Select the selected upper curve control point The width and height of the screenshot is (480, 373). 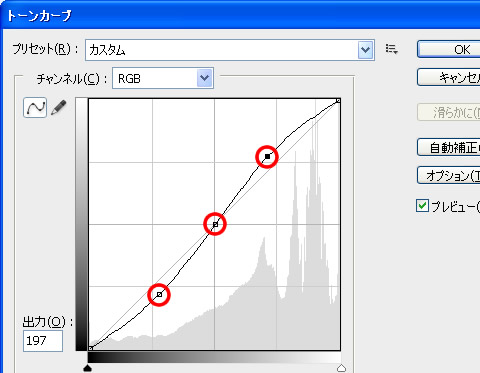[x=267, y=156]
